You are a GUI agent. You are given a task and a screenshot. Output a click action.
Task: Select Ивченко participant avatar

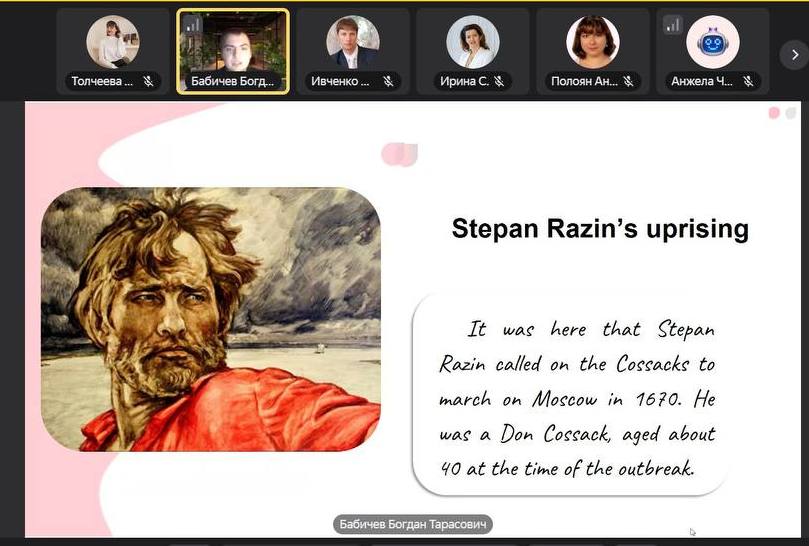[x=353, y=42]
